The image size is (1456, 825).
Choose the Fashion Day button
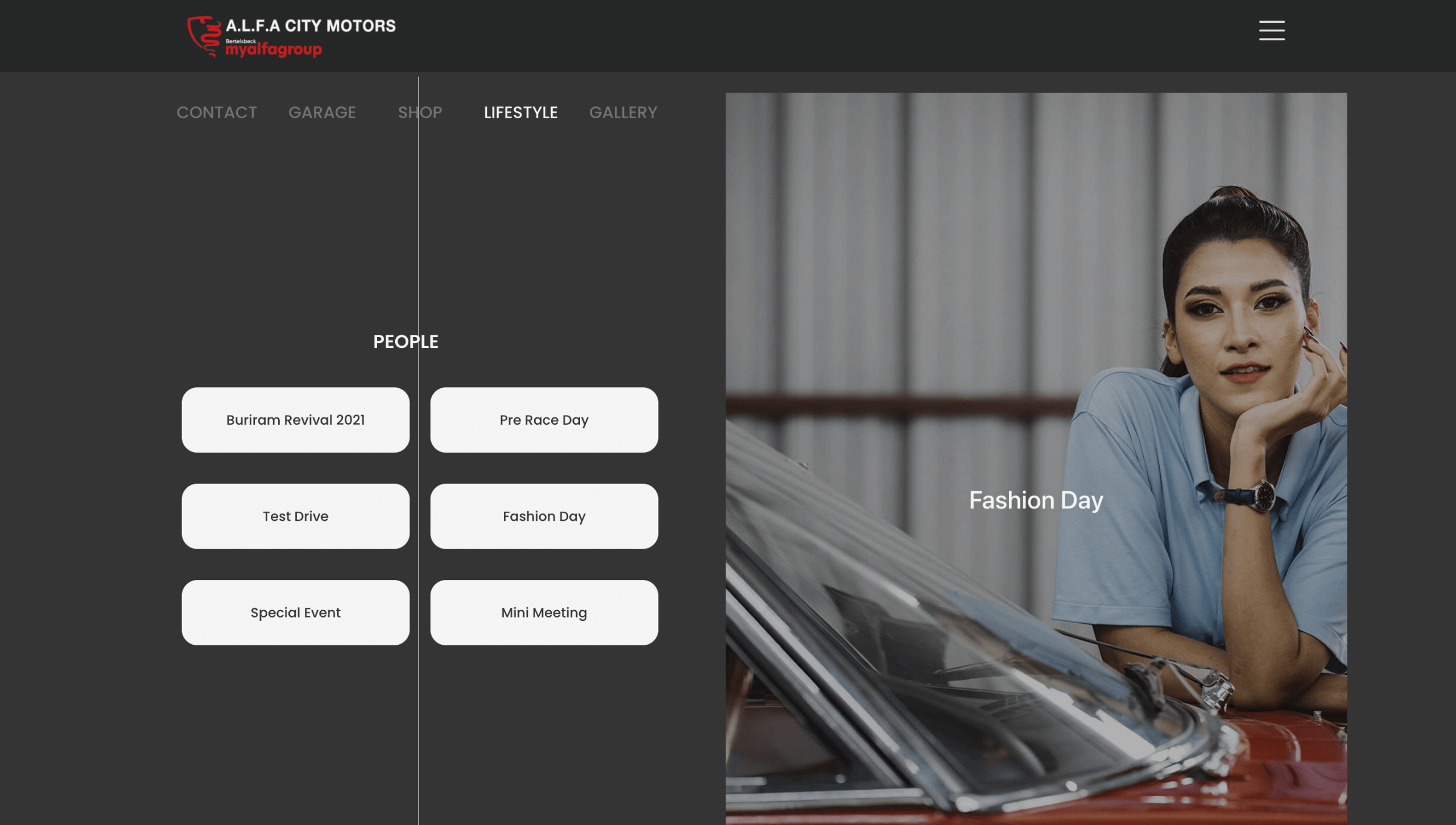click(544, 516)
